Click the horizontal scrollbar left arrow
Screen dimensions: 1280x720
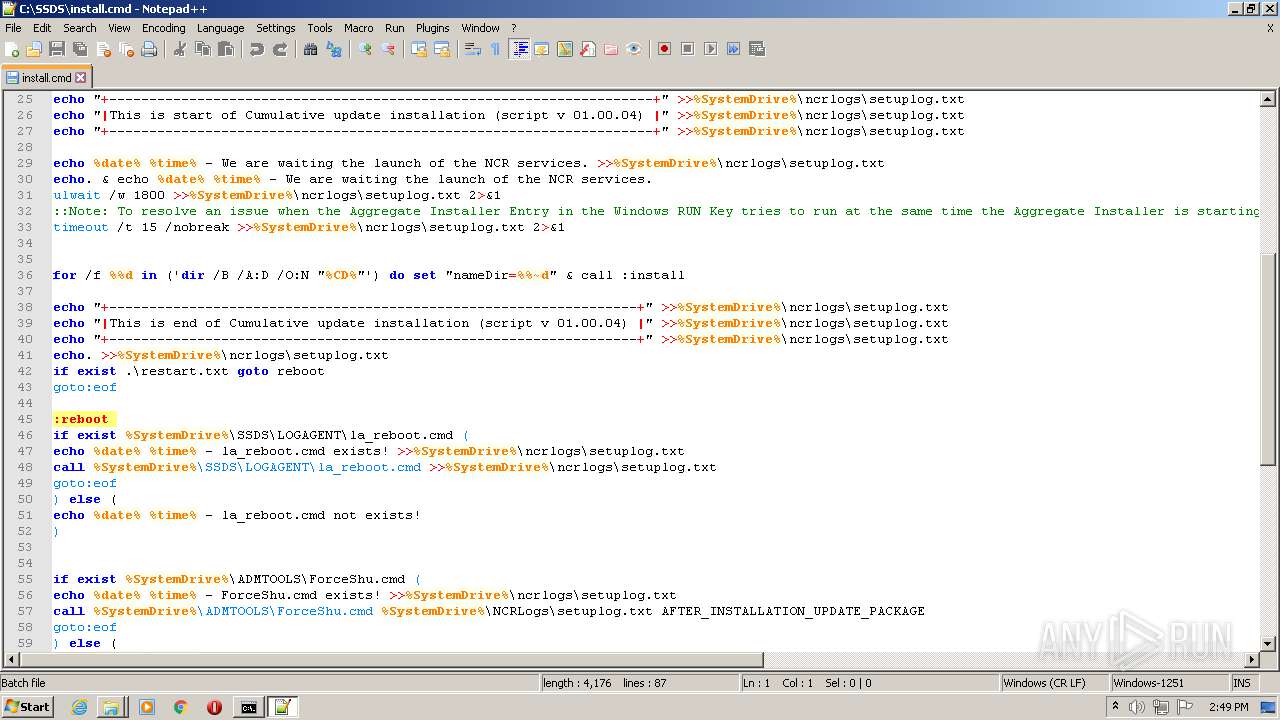(x=12, y=660)
